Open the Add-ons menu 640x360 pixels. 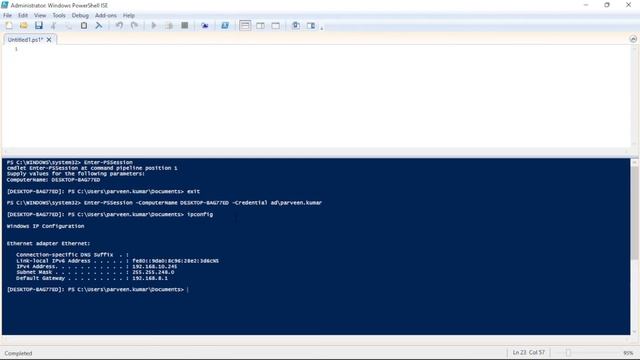106,15
